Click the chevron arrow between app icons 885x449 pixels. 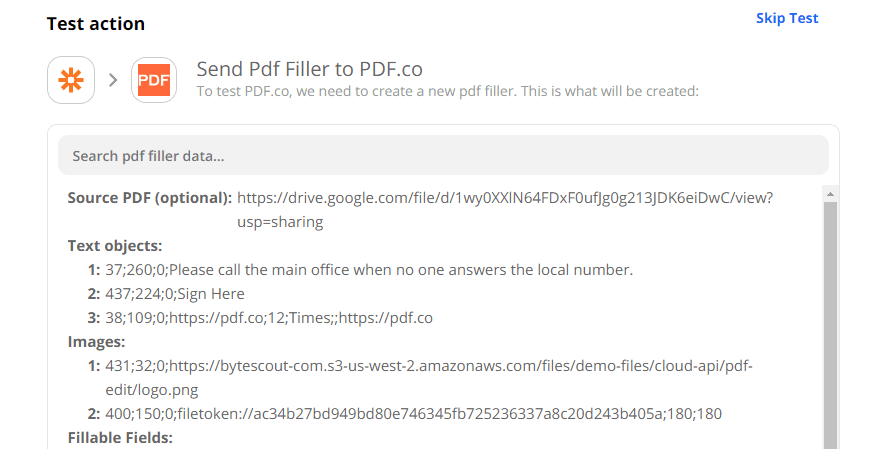(x=113, y=80)
